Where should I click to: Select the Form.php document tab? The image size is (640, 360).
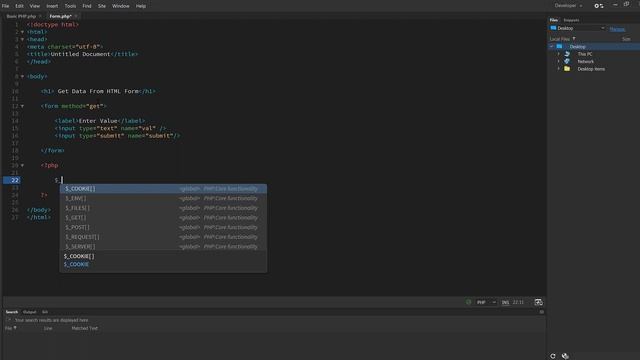[x=60, y=16]
